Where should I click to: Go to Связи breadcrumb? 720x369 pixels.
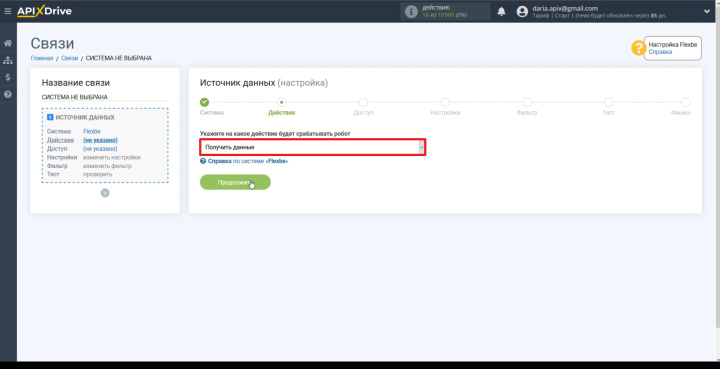(x=70, y=58)
